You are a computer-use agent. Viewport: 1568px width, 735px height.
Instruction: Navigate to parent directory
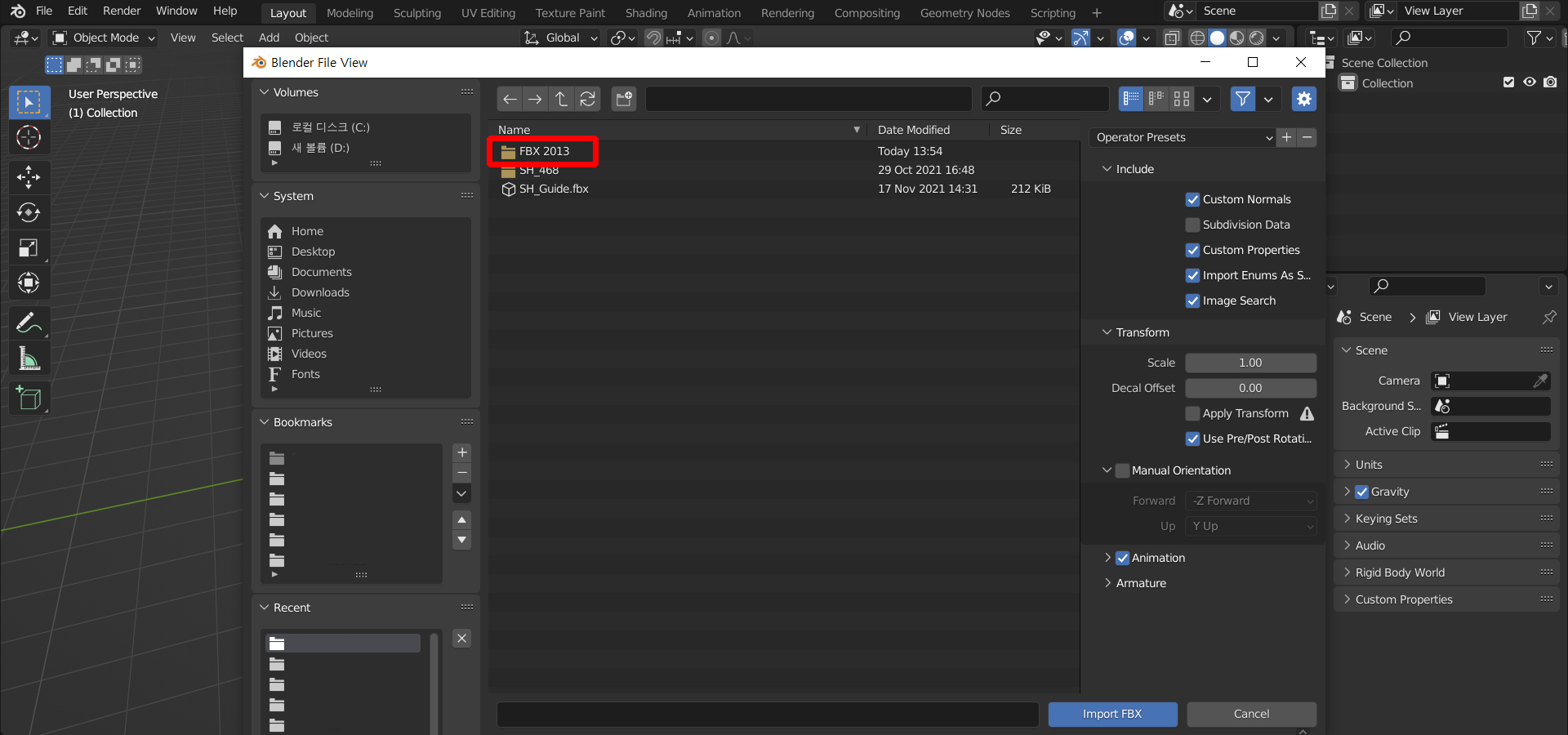pos(561,99)
